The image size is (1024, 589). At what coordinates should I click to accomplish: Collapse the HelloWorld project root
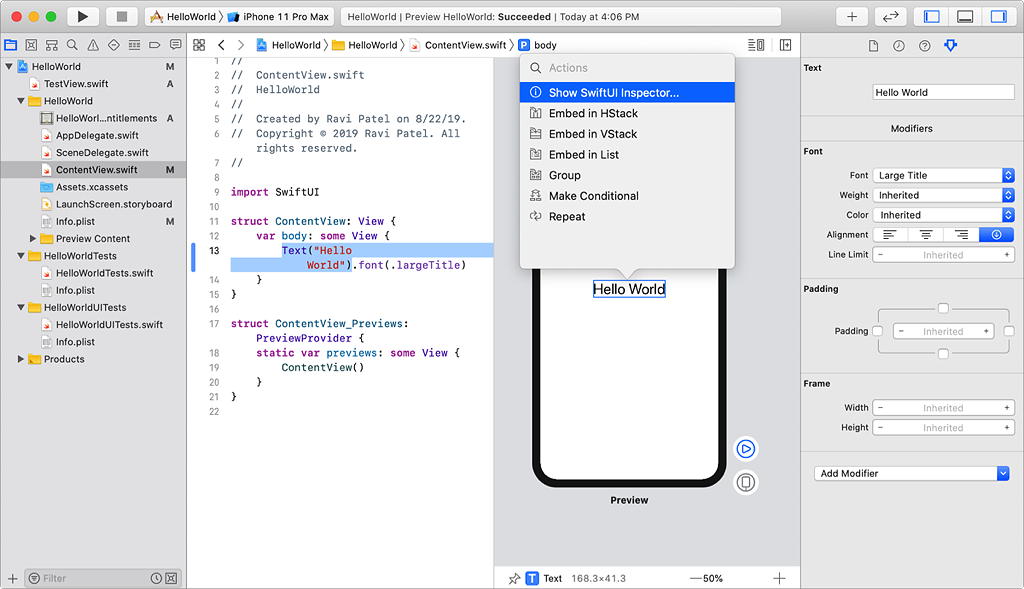pos(9,67)
